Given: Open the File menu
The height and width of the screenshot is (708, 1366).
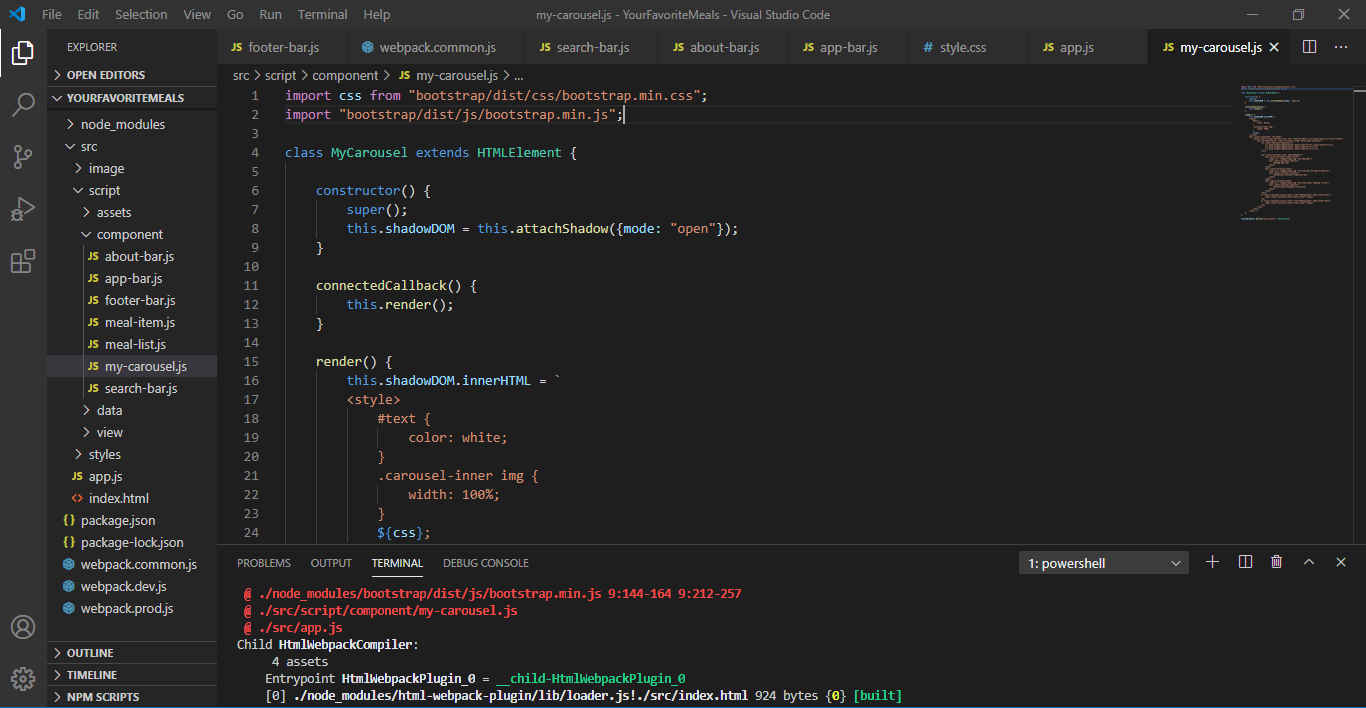Looking at the screenshot, I should tap(52, 14).
